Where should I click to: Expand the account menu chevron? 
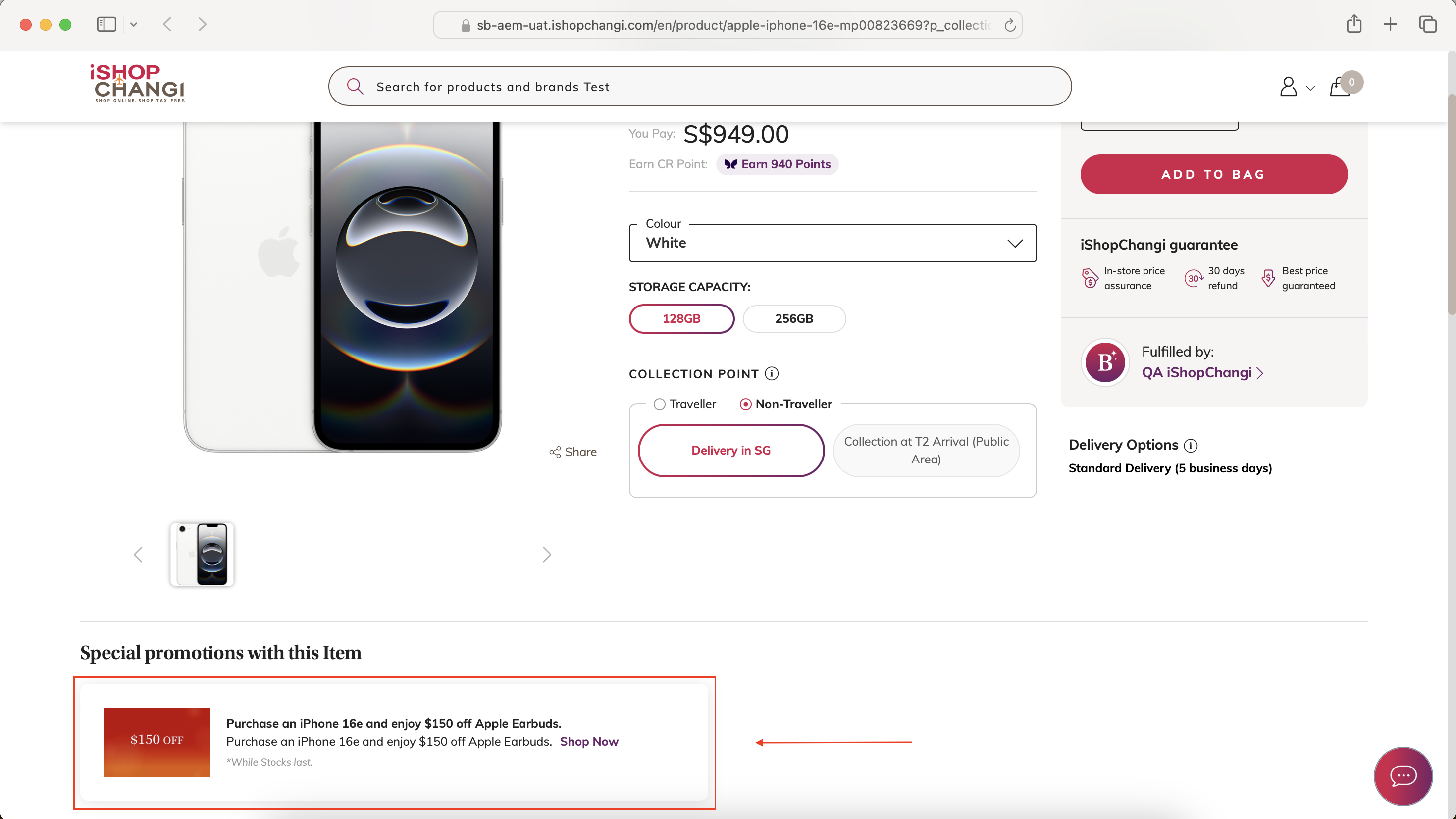[1310, 88]
